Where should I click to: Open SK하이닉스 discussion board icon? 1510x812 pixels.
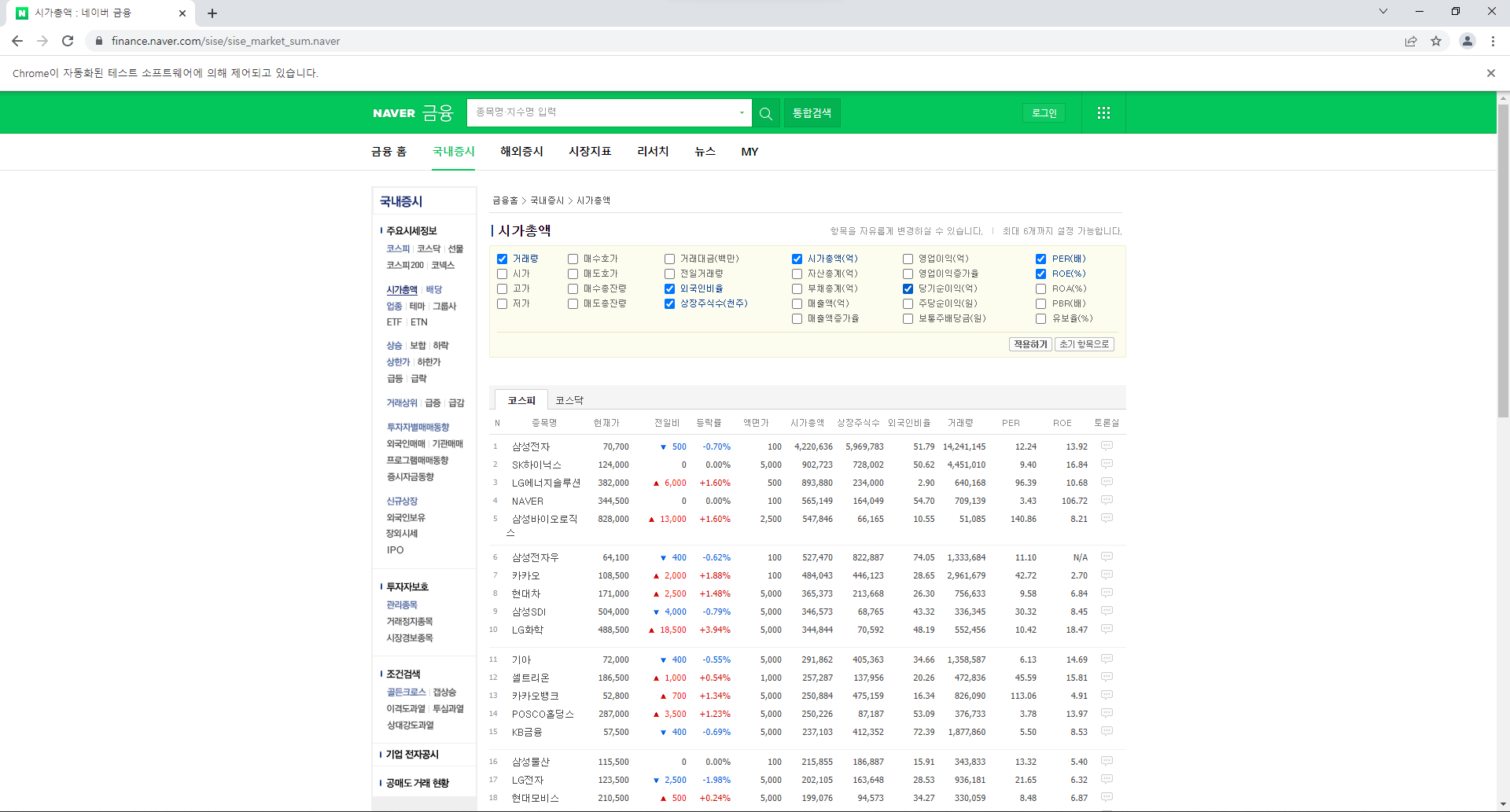point(1107,464)
